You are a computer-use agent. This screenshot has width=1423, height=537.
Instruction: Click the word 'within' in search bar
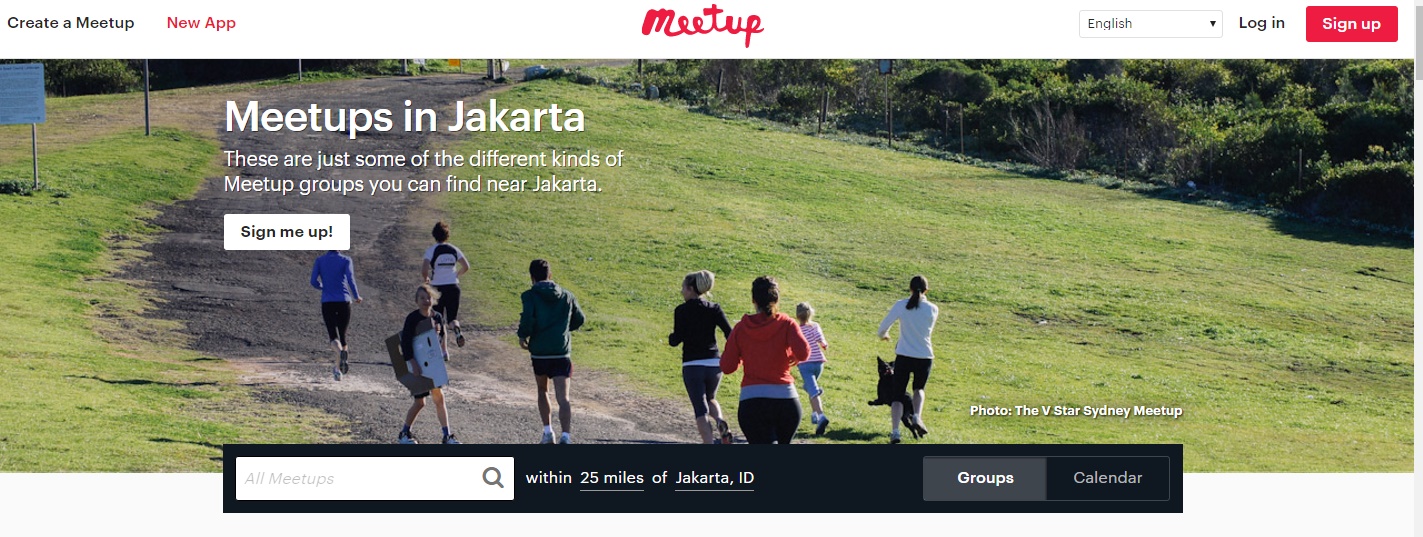(549, 478)
